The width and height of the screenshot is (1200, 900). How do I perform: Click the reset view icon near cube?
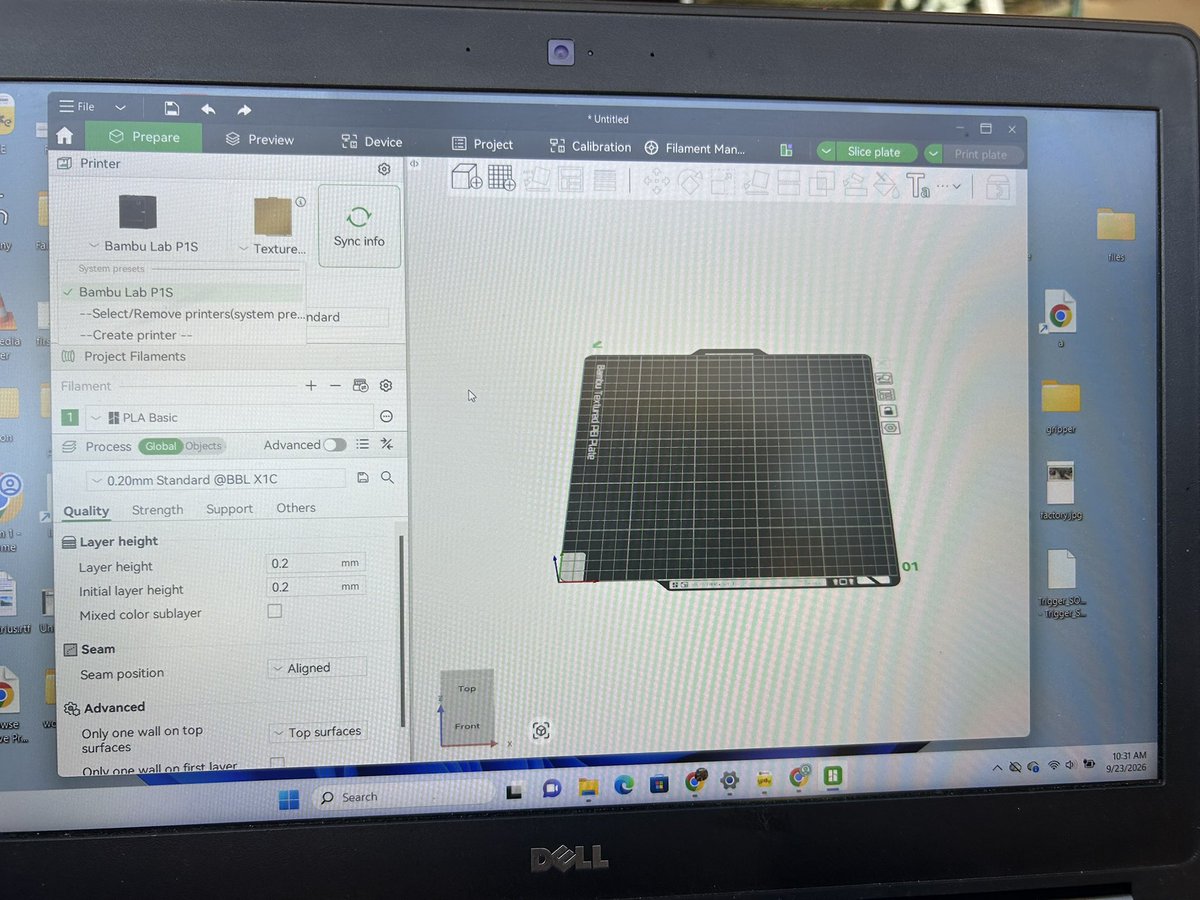pyautogui.click(x=541, y=731)
